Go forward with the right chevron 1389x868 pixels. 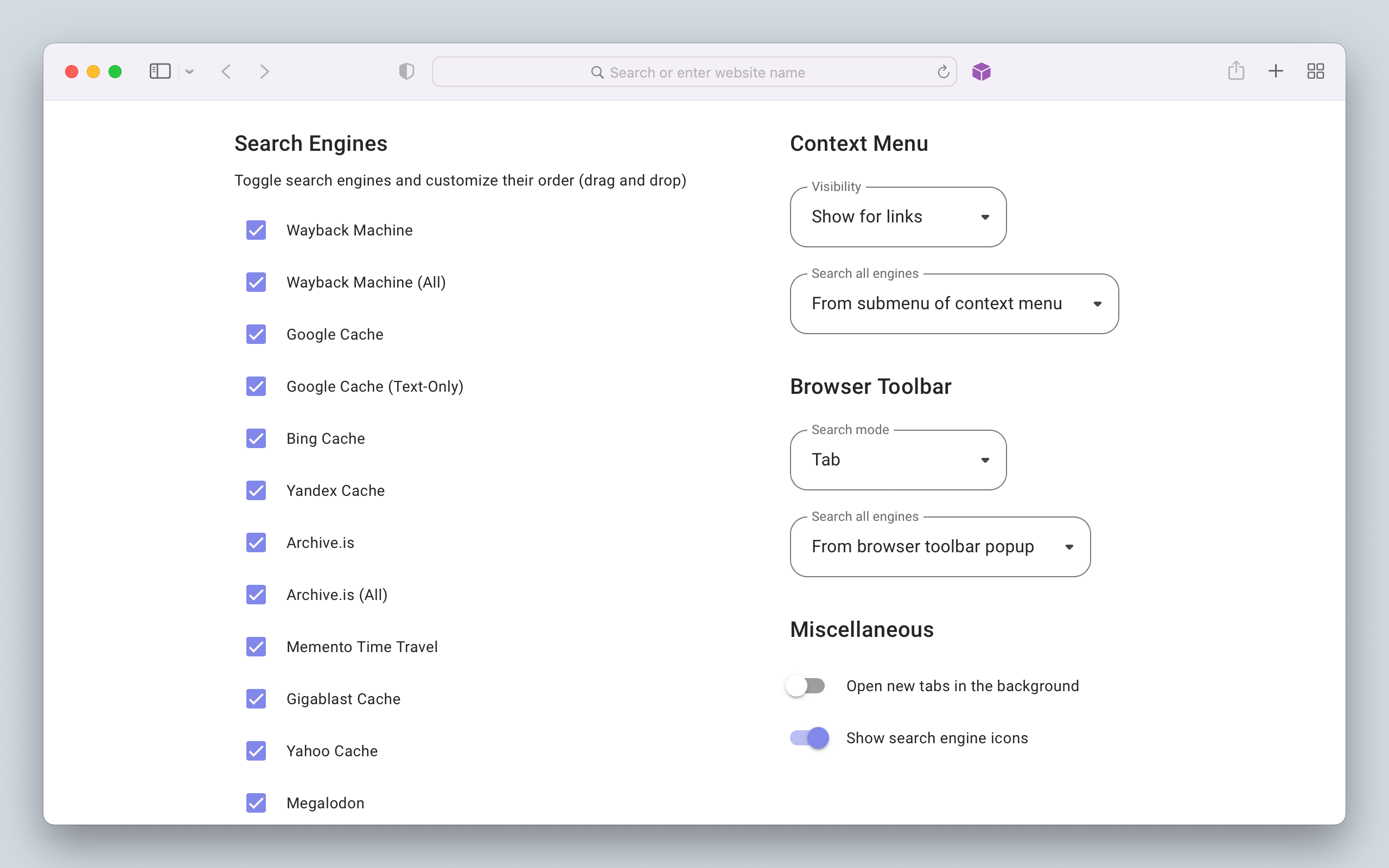coord(264,72)
